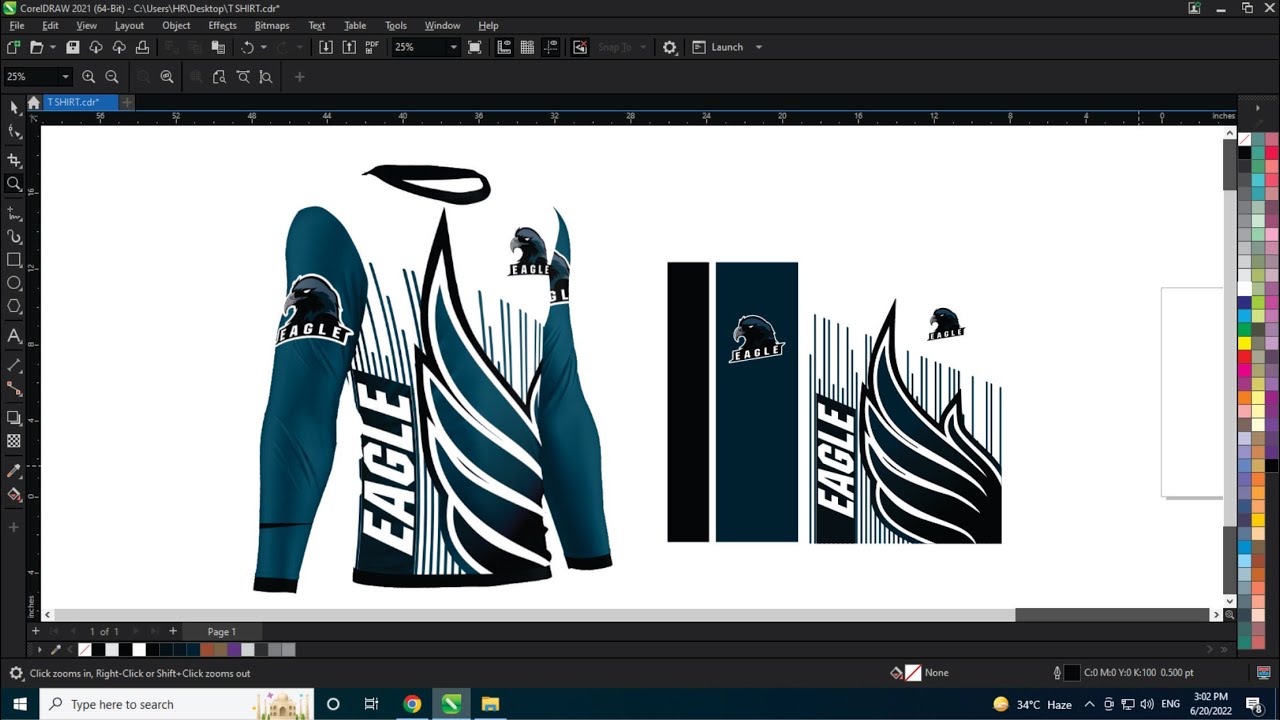Select the Polygon tool
This screenshot has width=1280, height=720.
click(x=14, y=307)
